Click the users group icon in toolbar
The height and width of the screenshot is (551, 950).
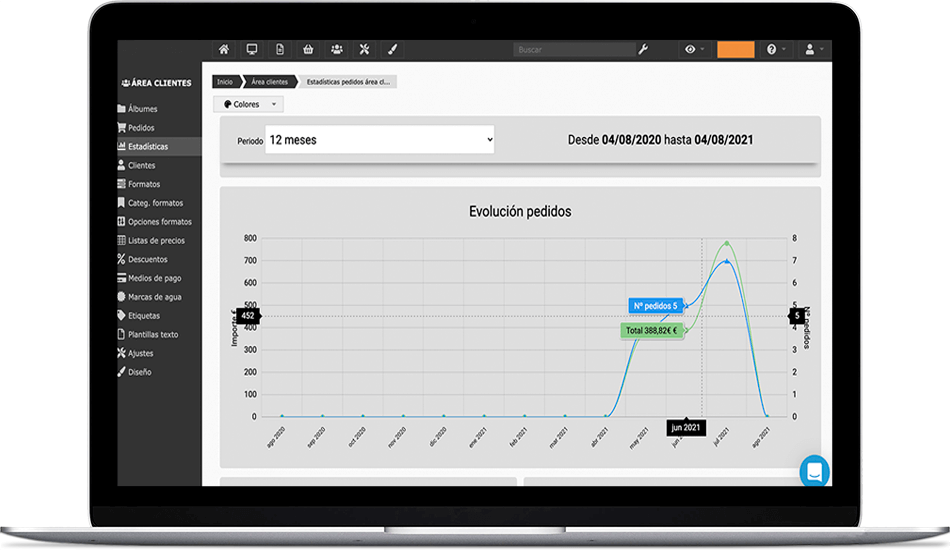(x=336, y=50)
